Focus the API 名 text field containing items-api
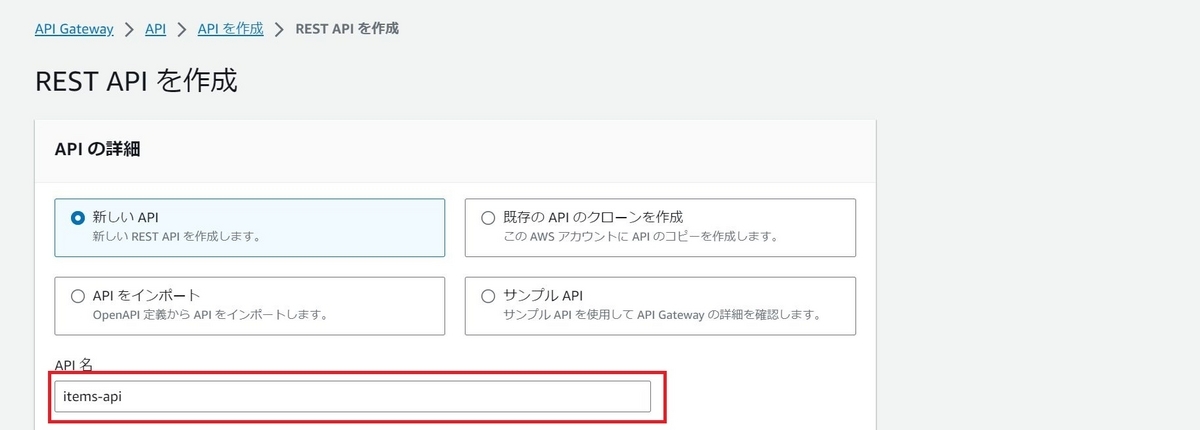 pyautogui.click(x=352, y=396)
